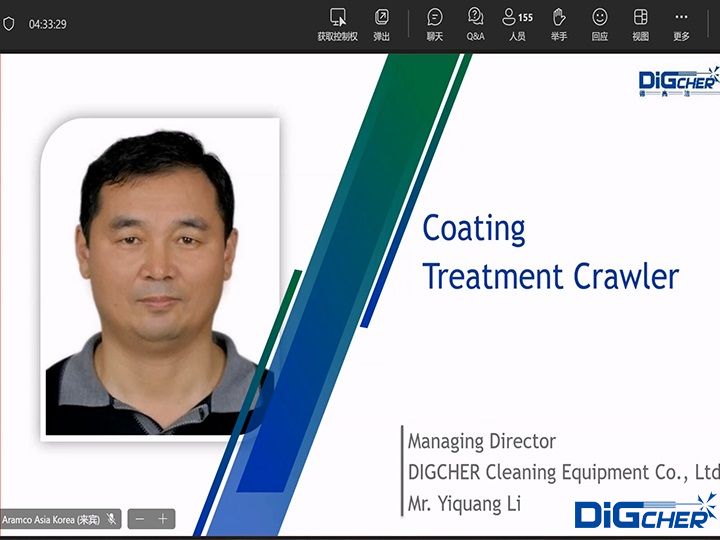Click the speaker portrait photo on slide
The height and width of the screenshot is (540, 720).
(x=160, y=278)
